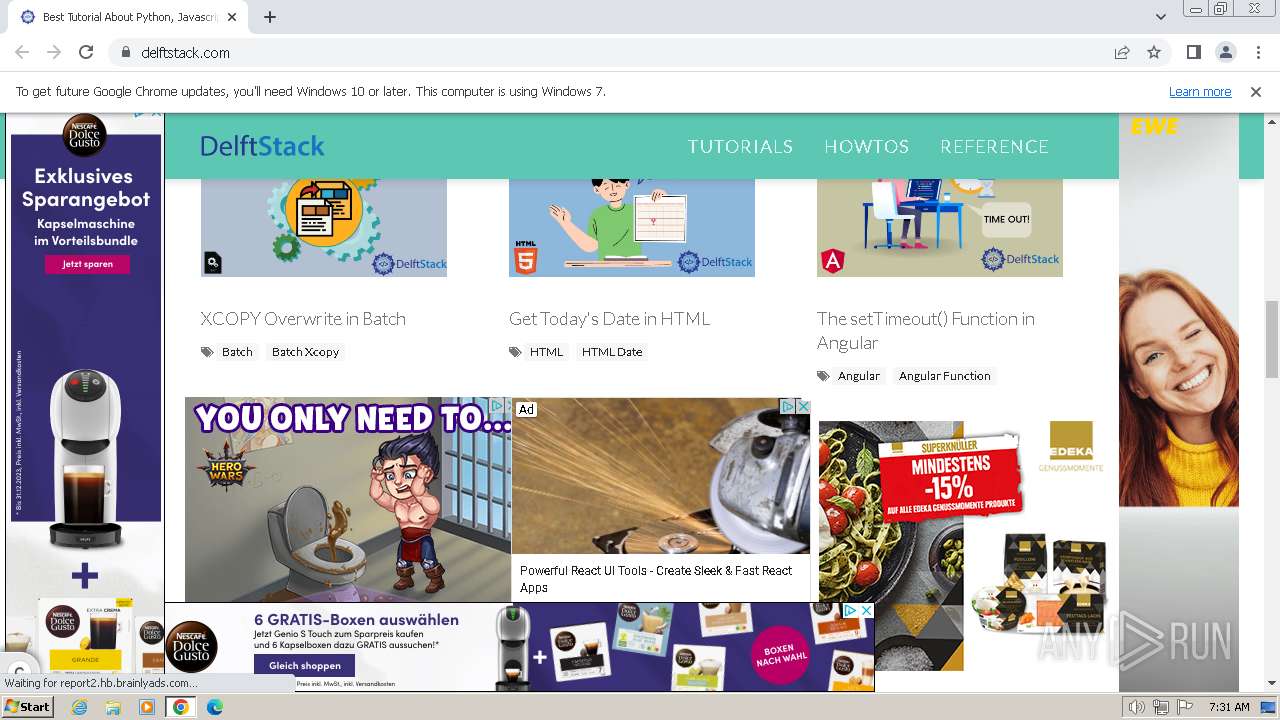Viewport: 1280px width, 720px height.
Task: Click the Jetzt sparen ad button
Action: [87, 264]
